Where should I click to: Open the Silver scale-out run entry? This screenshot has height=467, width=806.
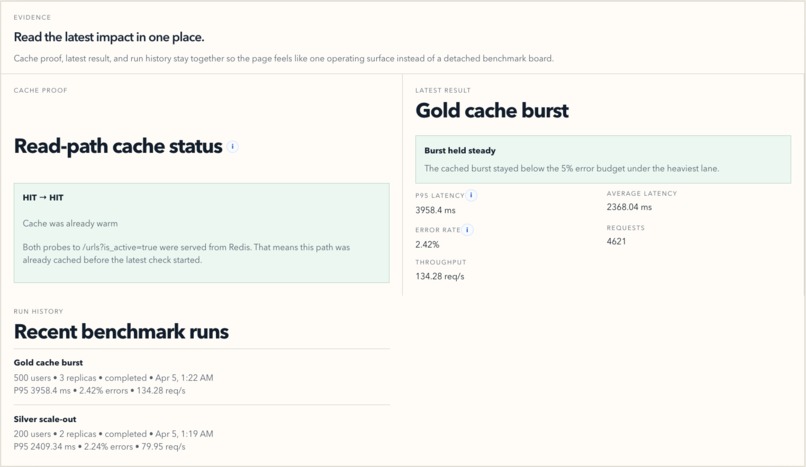click(x=202, y=433)
